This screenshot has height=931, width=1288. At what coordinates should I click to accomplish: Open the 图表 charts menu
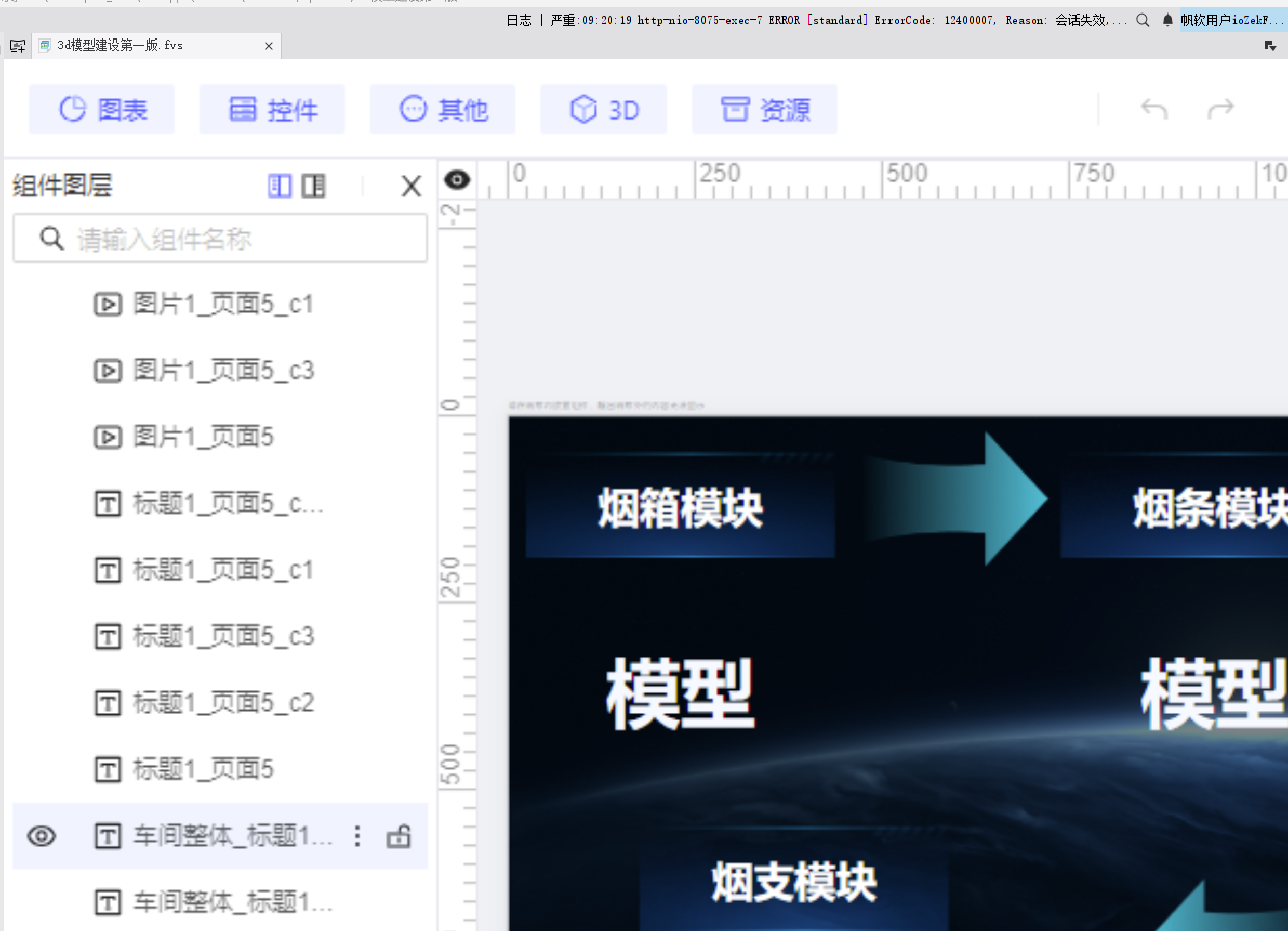click(x=102, y=109)
